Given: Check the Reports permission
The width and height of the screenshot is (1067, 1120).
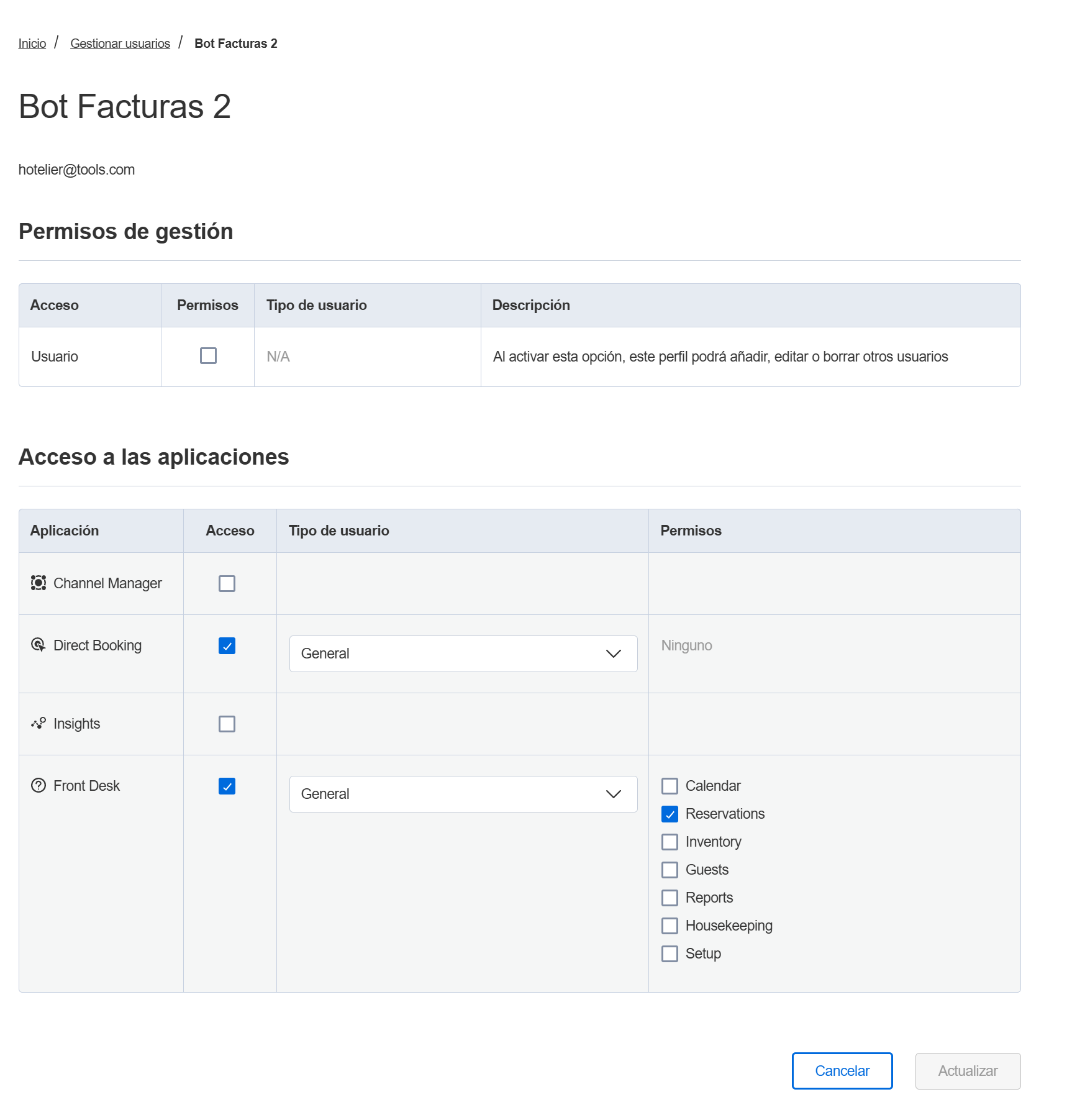Looking at the screenshot, I should coord(670,898).
